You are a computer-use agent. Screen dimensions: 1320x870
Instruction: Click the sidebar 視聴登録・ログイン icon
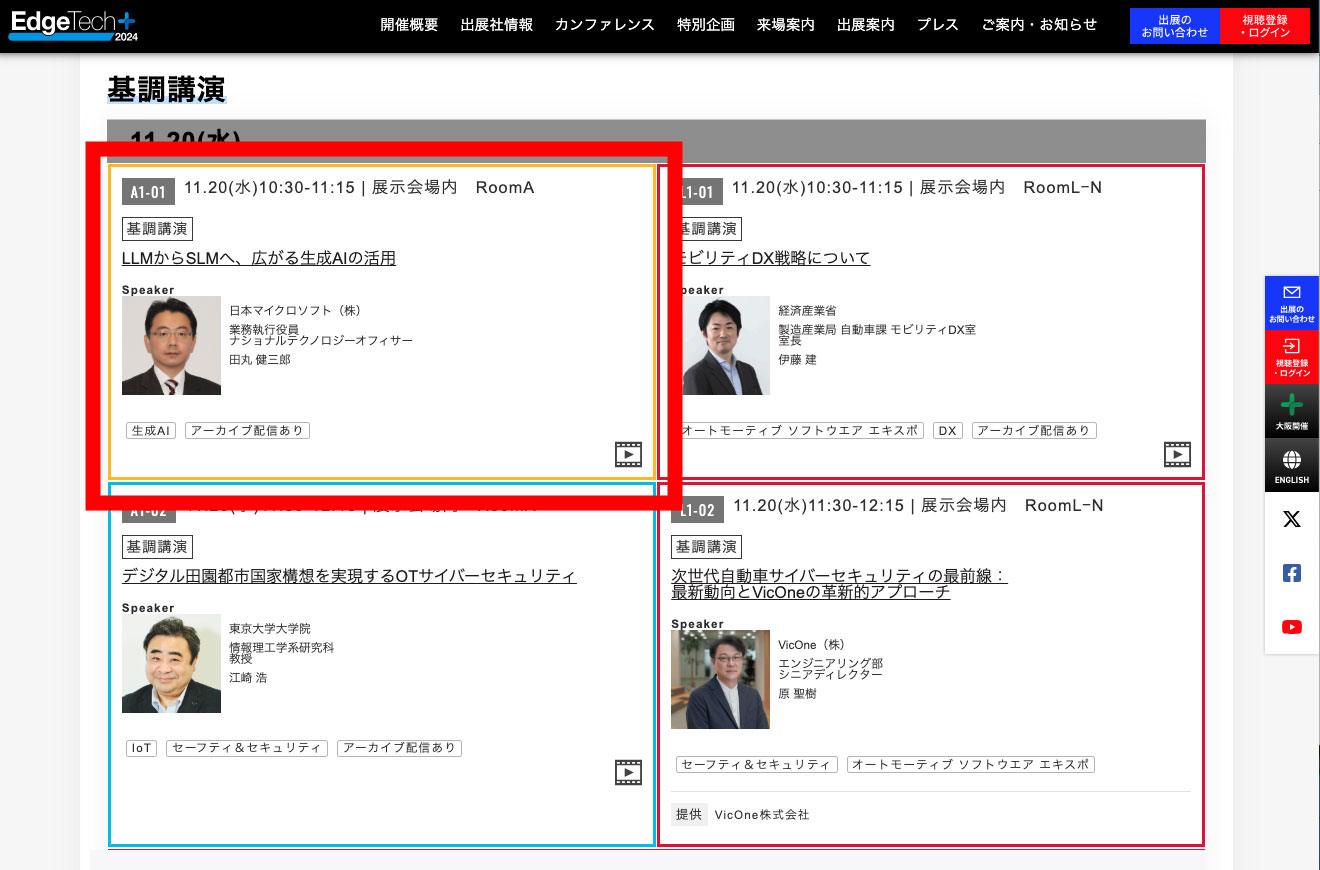[x=1292, y=357]
